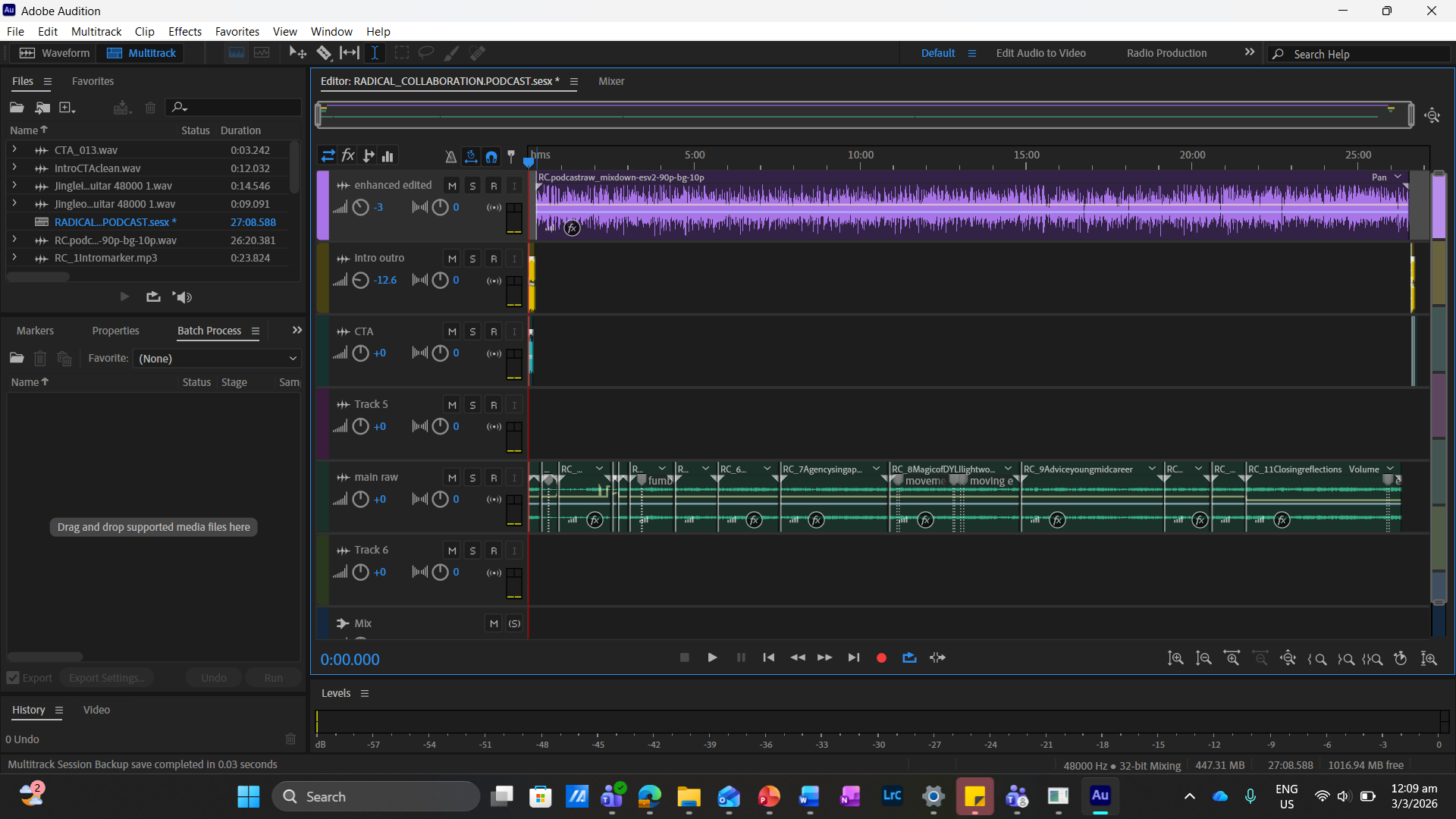Open the Favorite dropdown in Batch Process
Screen dimensions: 1456x819
[217, 358]
